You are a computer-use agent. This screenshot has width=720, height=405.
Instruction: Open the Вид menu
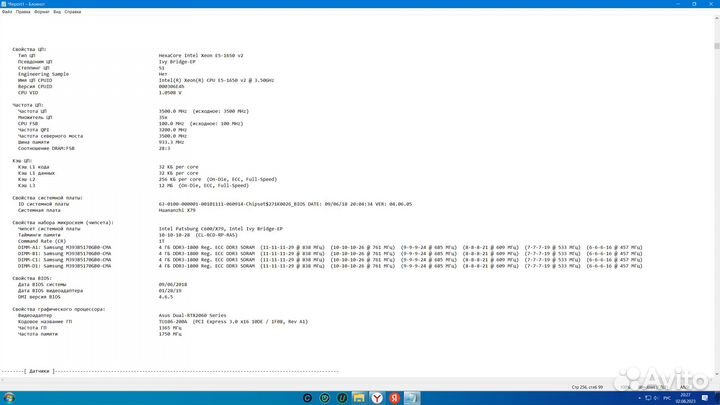tap(57, 12)
